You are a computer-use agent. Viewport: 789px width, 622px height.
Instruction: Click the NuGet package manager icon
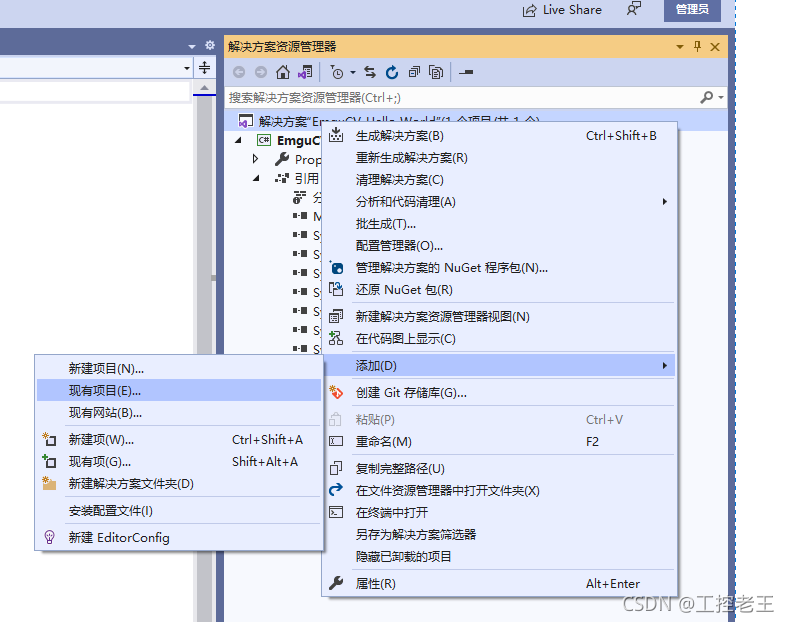[336, 268]
